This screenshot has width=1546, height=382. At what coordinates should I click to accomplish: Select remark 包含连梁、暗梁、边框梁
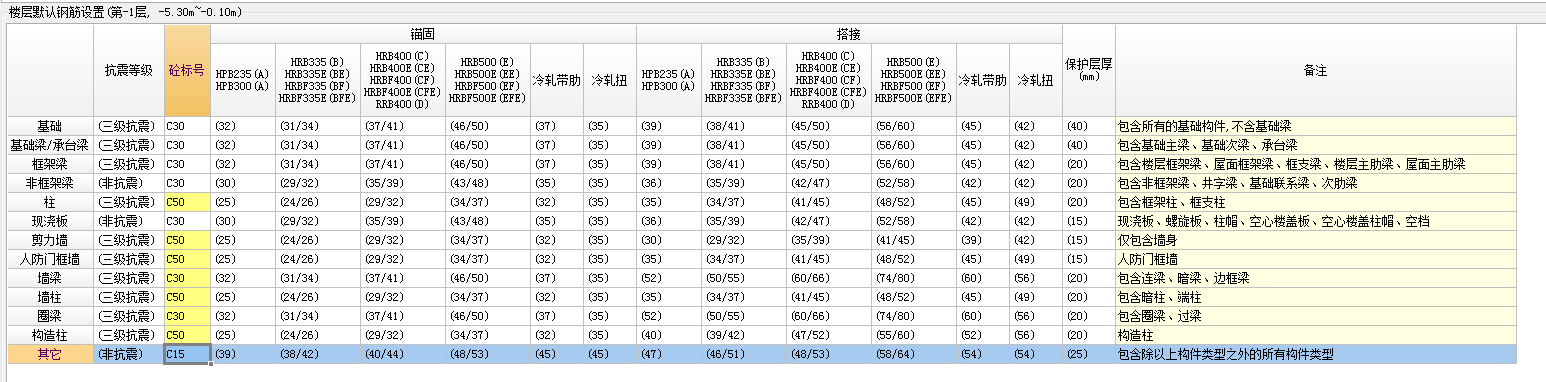1315,278
